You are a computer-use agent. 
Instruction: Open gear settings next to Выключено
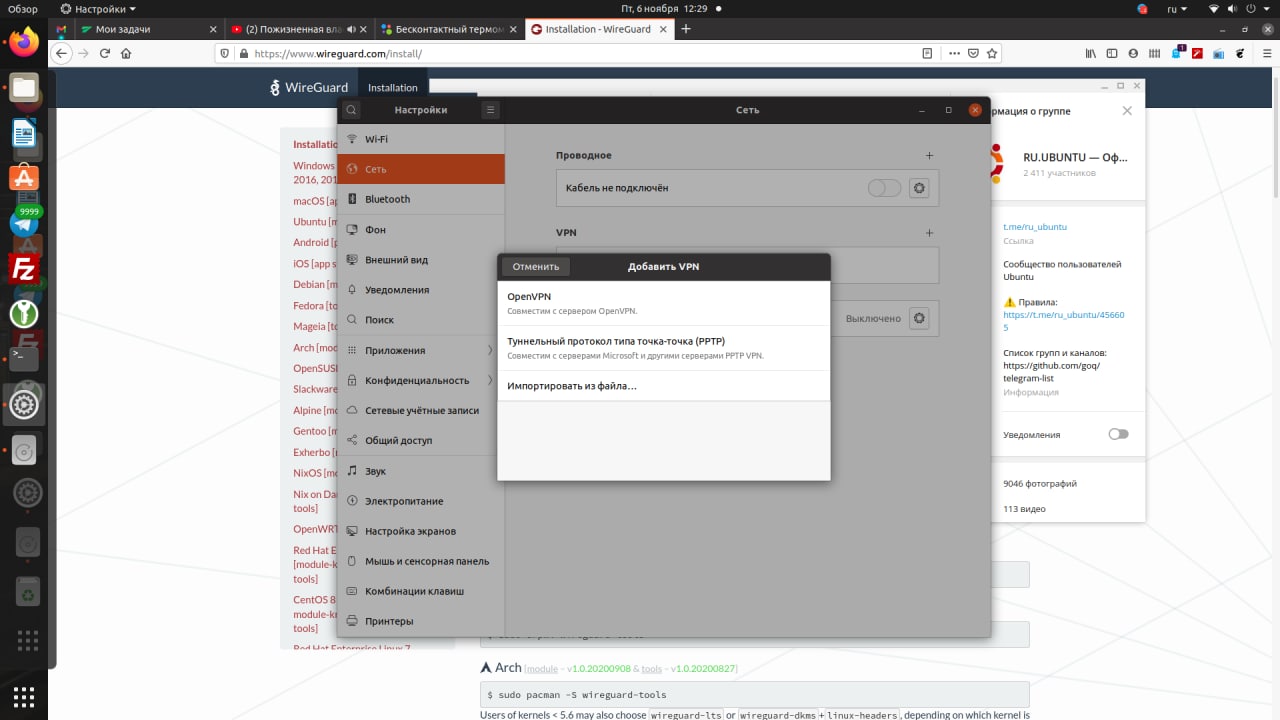coord(919,318)
